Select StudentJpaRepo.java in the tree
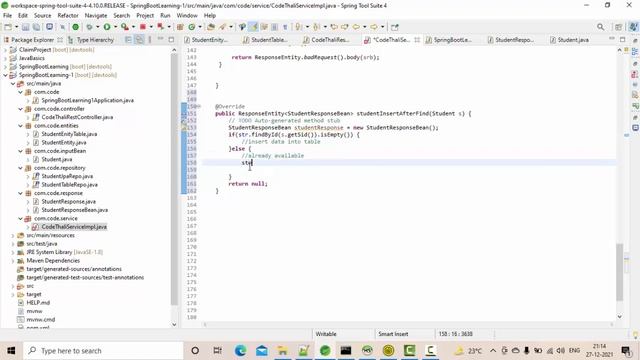This screenshot has width=640, height=360. tap(67, 176)
